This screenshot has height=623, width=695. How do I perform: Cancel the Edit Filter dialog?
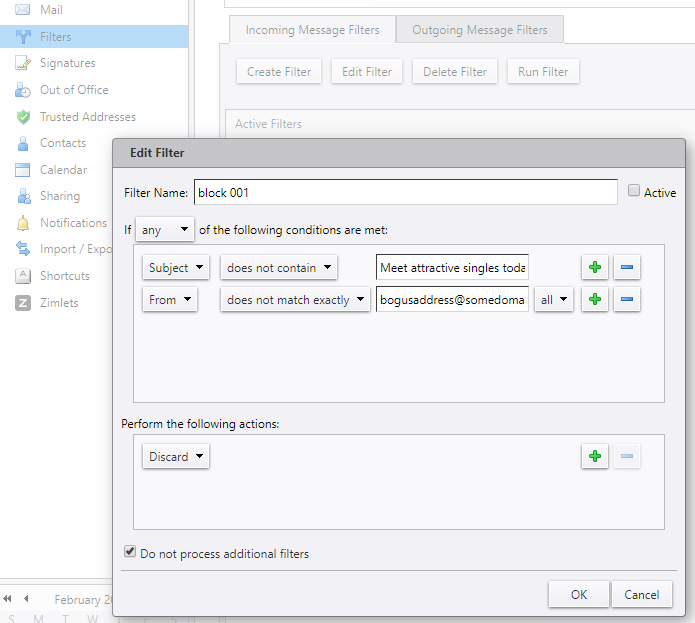pos(642,594)
